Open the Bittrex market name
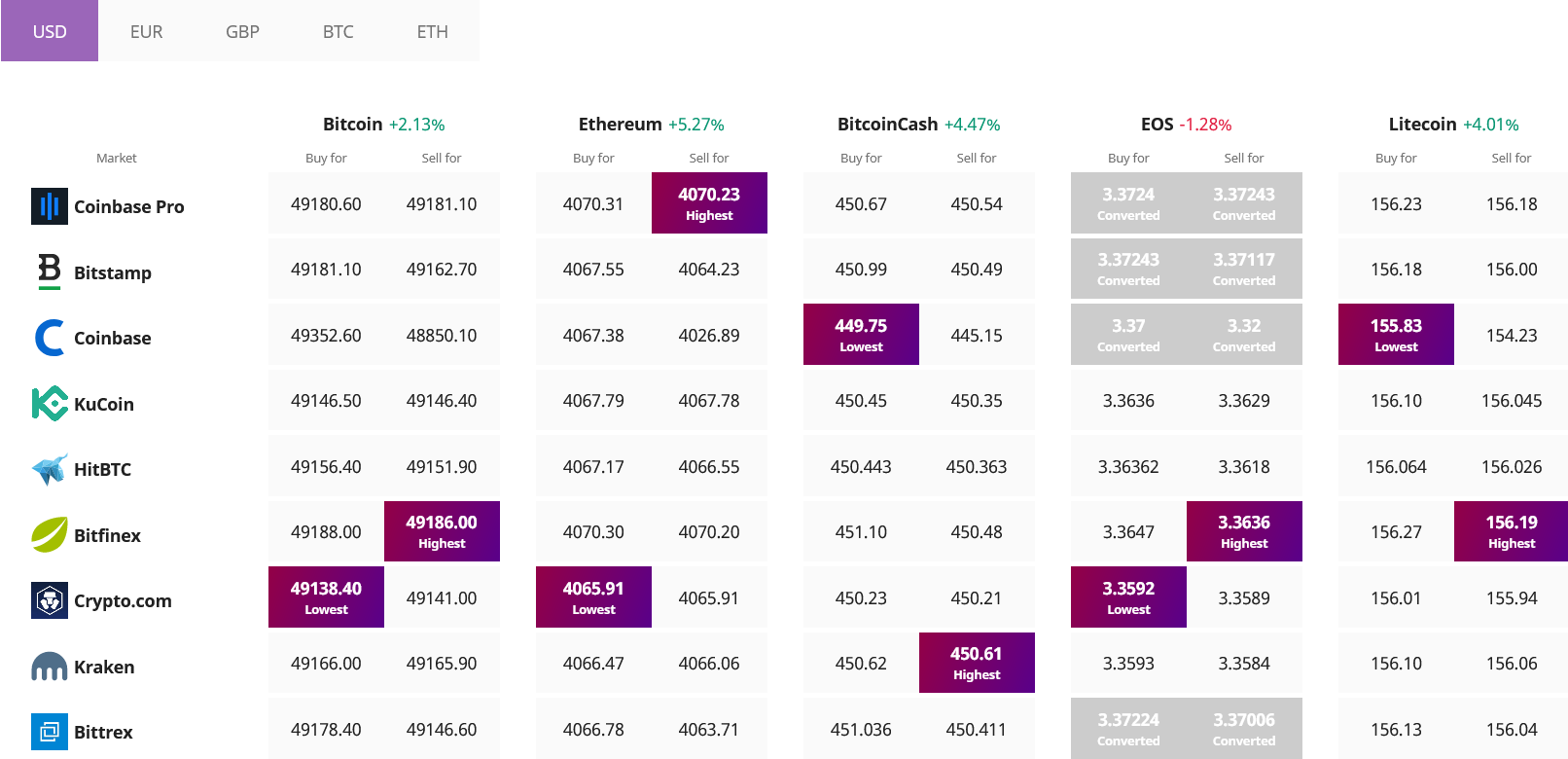 tap(103, 732)
